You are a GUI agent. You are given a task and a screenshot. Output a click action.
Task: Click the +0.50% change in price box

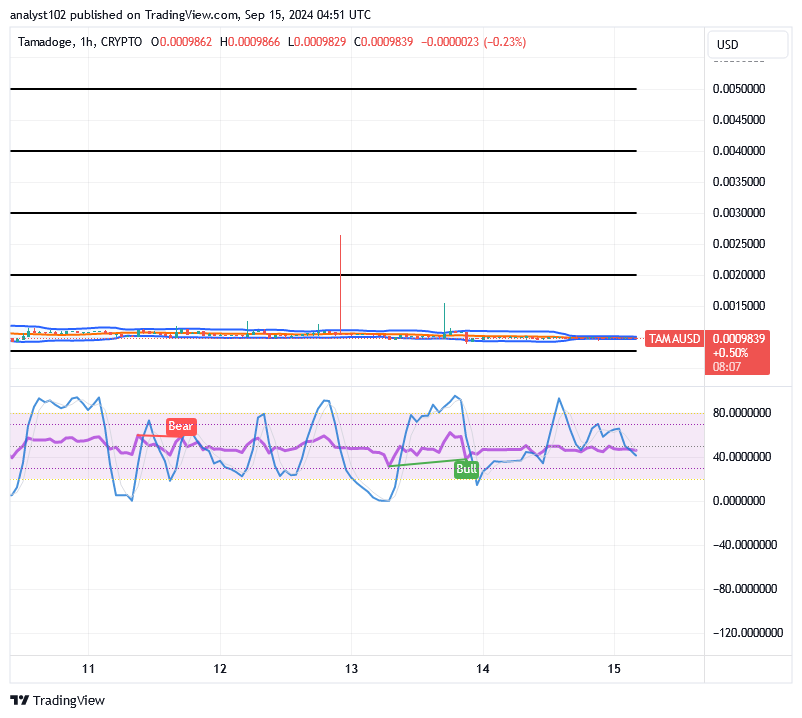pos(730,353)
